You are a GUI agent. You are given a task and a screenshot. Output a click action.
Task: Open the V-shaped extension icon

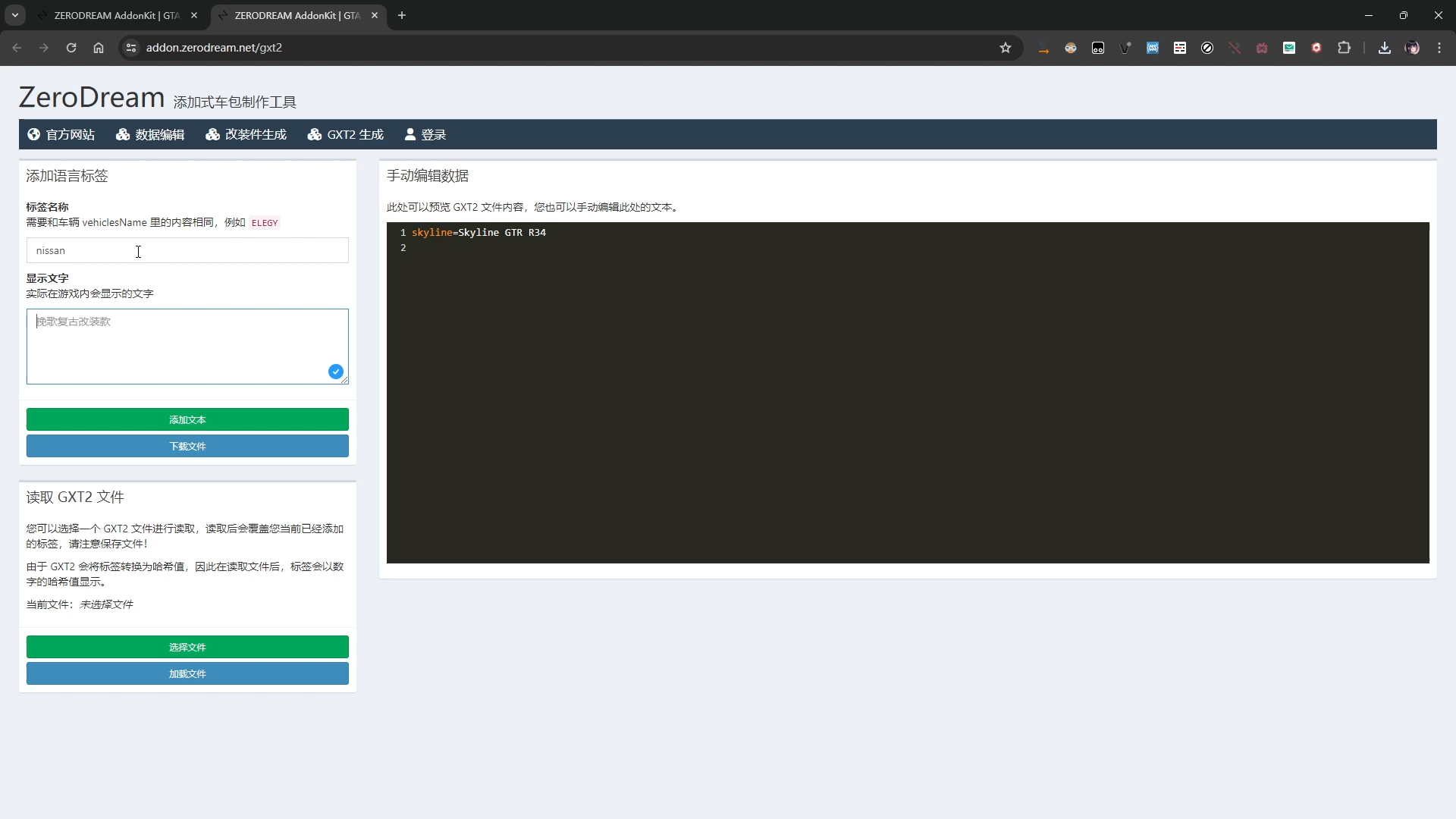[x=1125, y=48]
